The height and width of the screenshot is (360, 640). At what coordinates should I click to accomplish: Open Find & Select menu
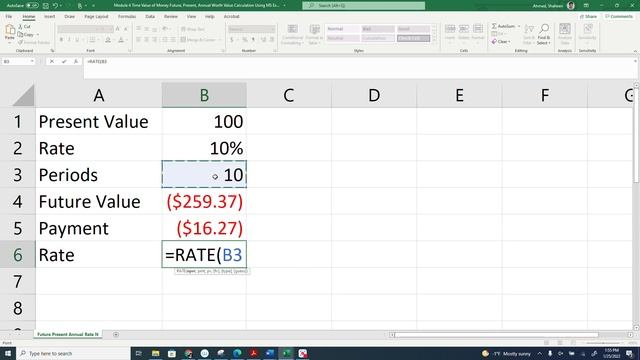click(x=544, y=35)
